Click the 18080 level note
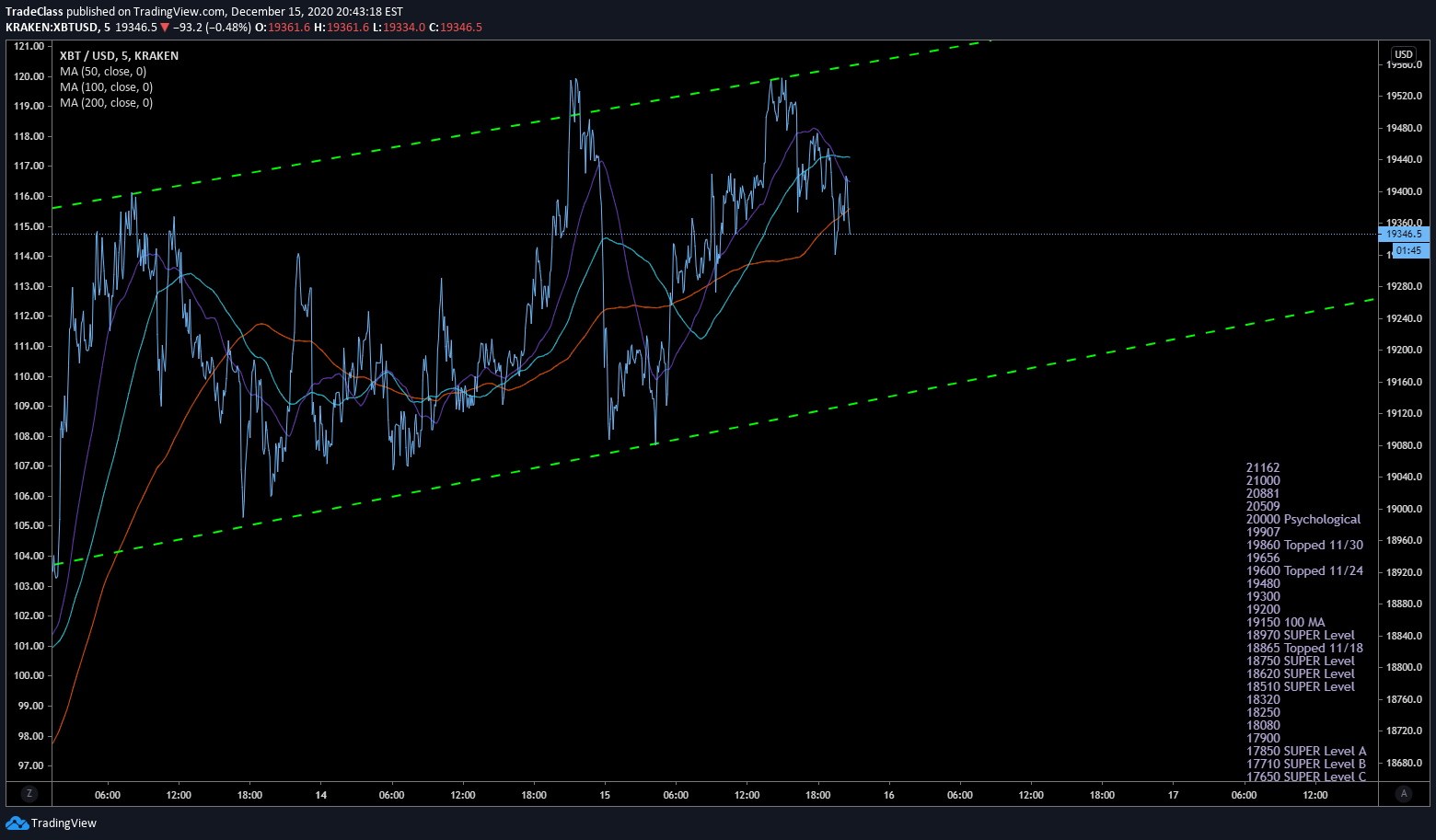Screen dimensions: 1436x840 point(1263,725)
